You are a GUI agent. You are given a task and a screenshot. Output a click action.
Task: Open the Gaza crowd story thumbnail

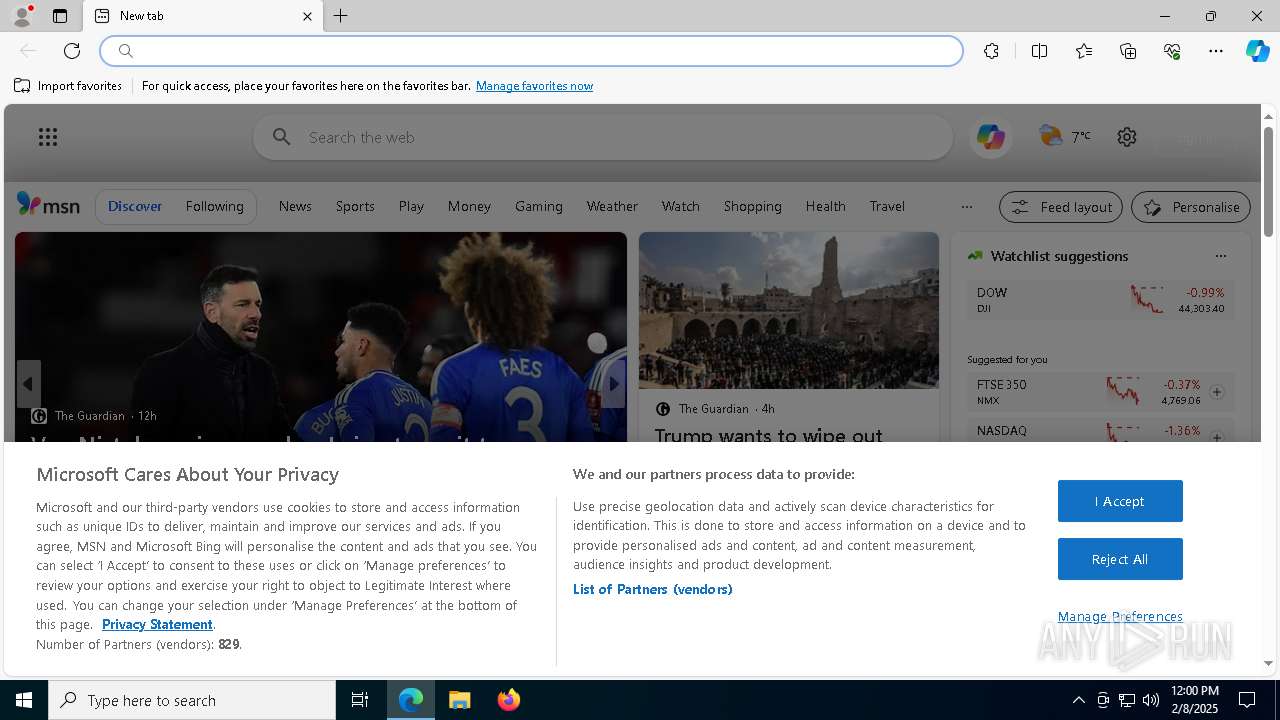point(789,310)
